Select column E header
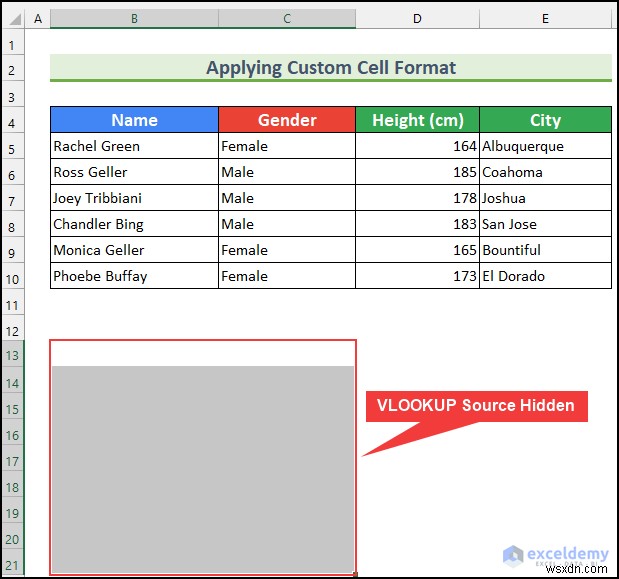This screenshot has width=619, height=579. 546,19
